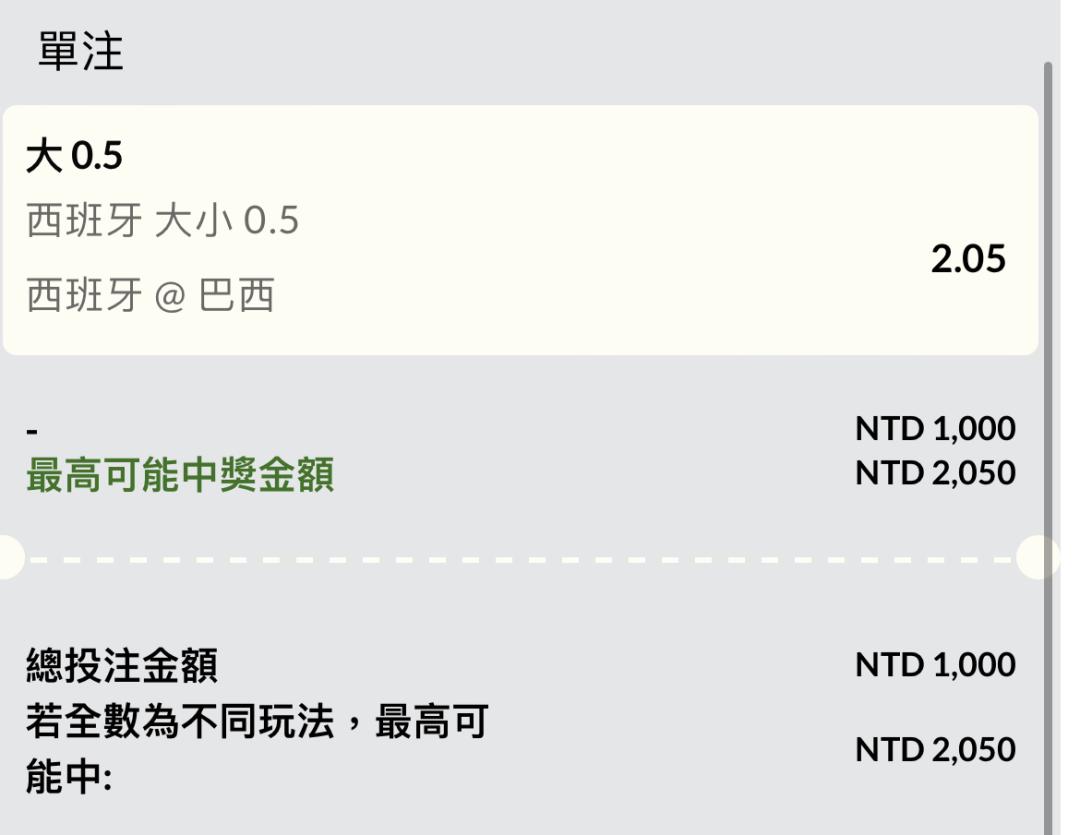Click the green 最高可能中獎金額 label
Screen dimensions: 1080x835
pyautogui.click(x=180, y=476)
